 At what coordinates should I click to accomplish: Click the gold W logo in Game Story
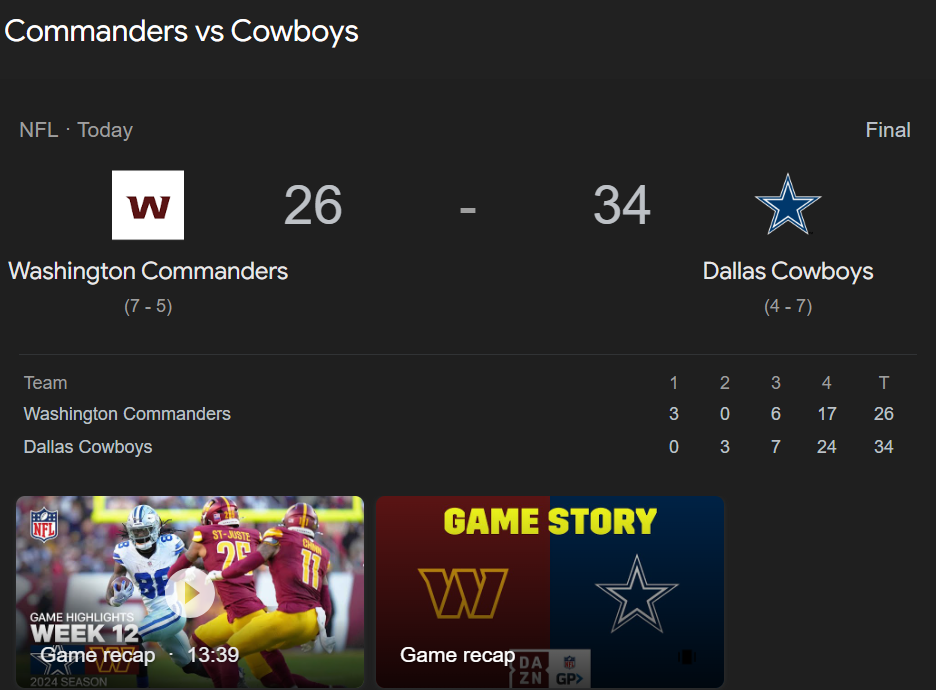pos(463,593)
